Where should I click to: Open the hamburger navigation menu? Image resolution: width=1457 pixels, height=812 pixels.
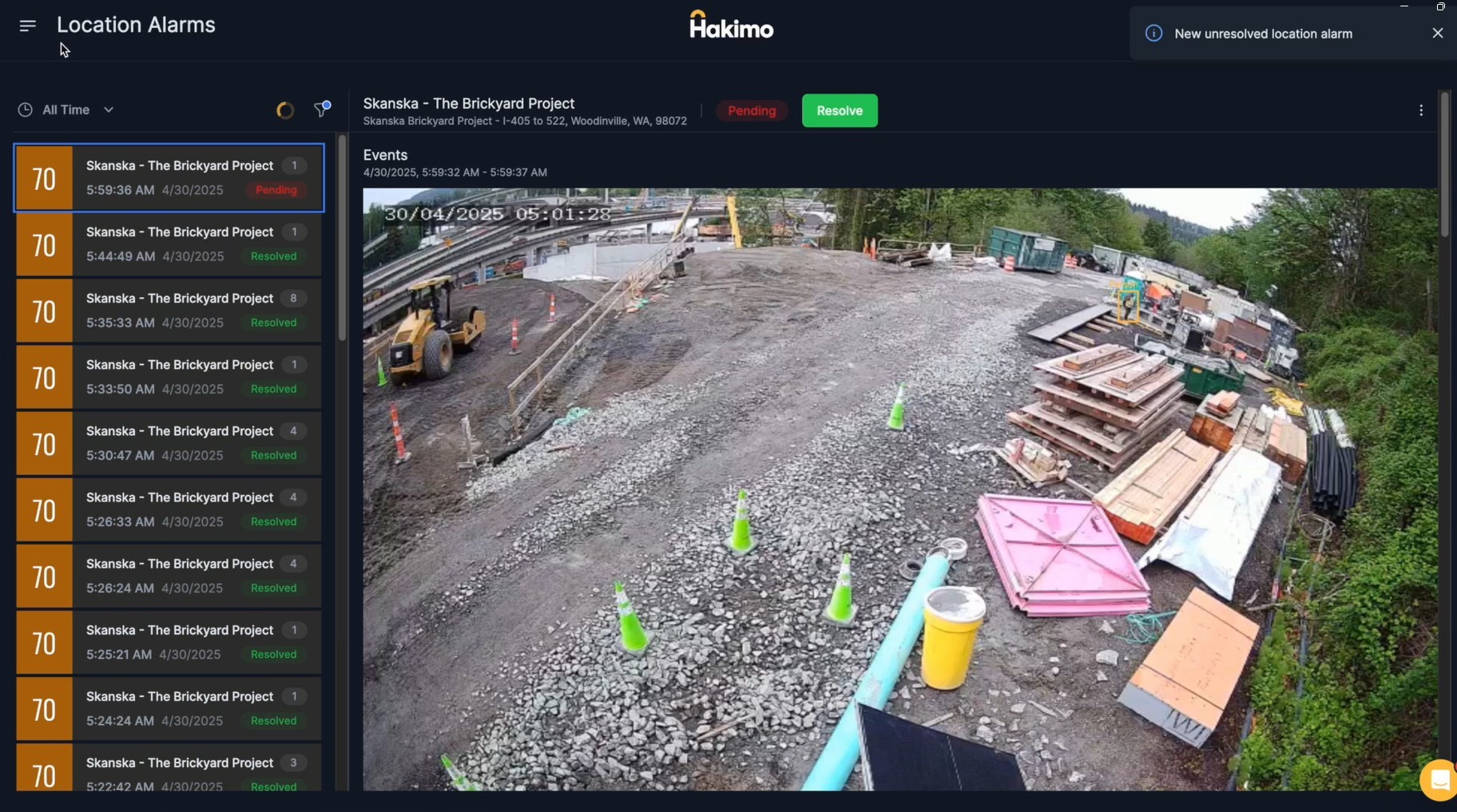tap(28, 26)
